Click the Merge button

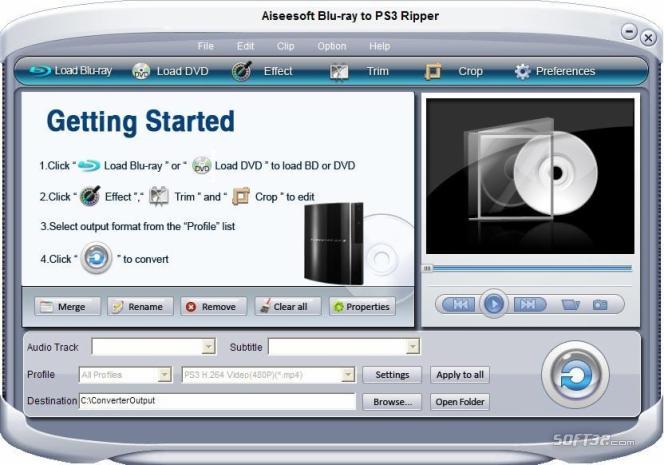pos(67,306)
